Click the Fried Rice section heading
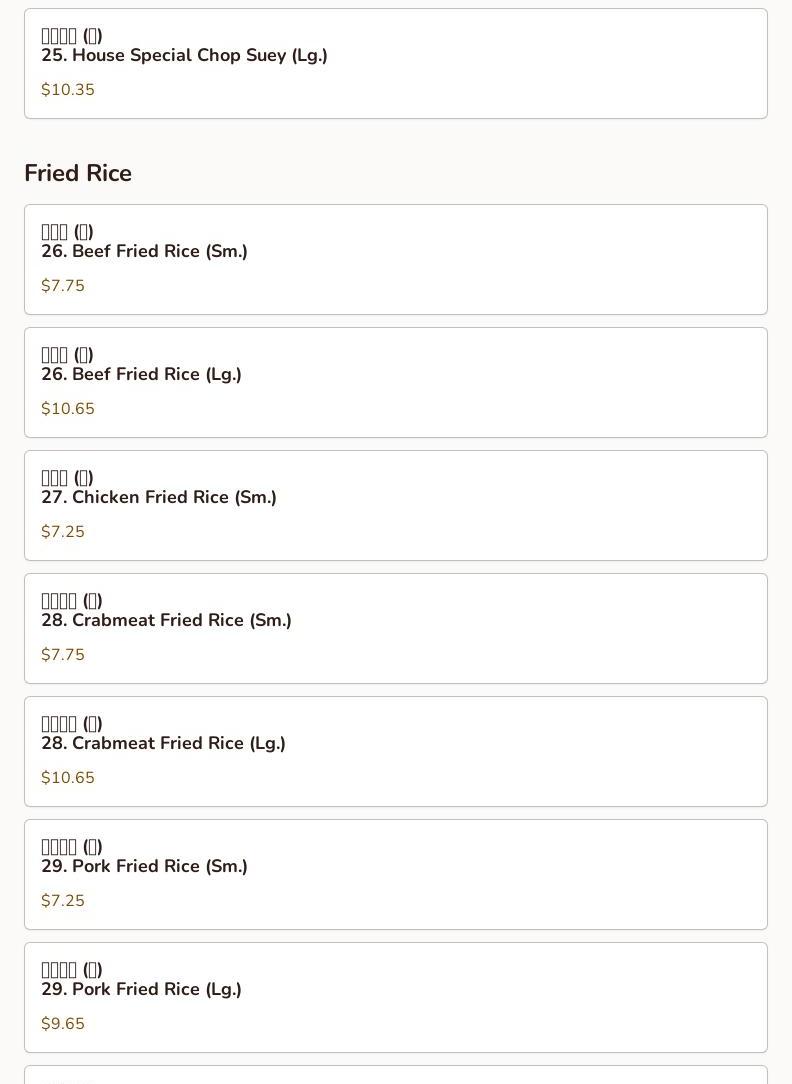Viewport: 792px width, 1084px height. click(78, 173)
